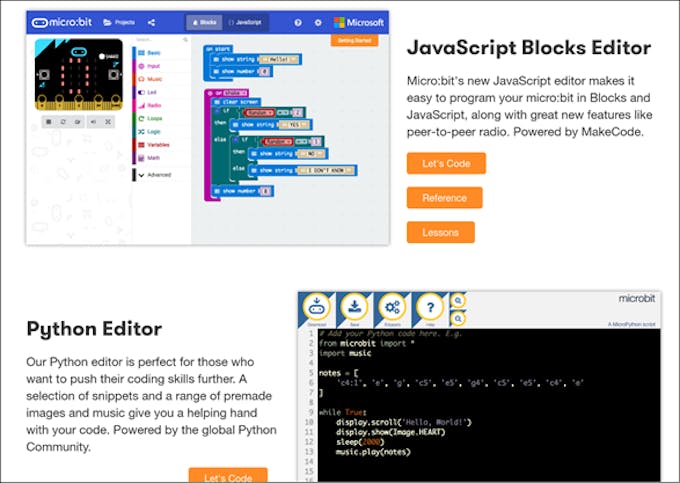Open the Basic blocks category
Image resolution: width=680 pixels, height=483 pixels.
(x=161, y=53)
